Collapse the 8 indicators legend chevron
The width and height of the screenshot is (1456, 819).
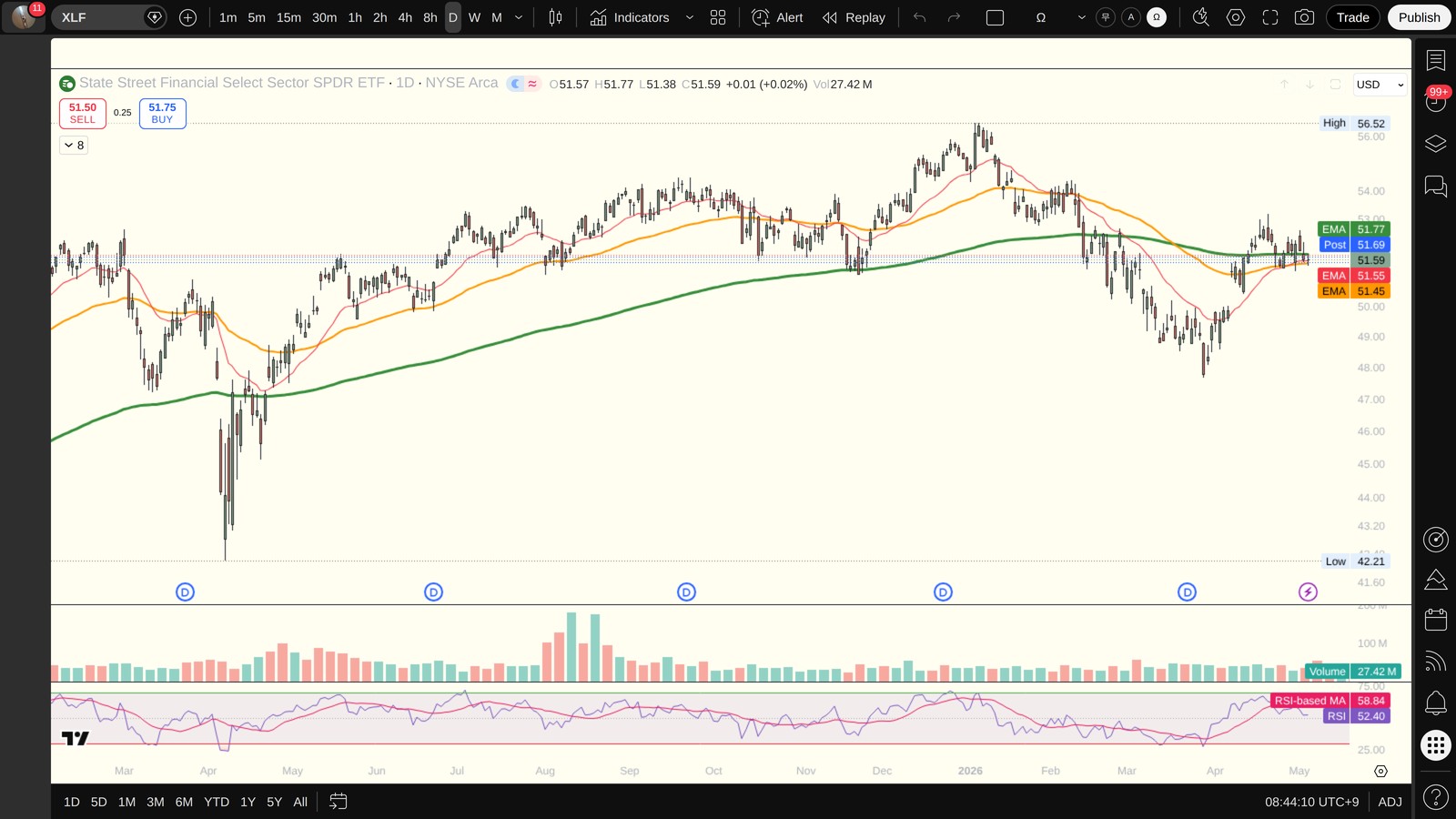[74, 145]
